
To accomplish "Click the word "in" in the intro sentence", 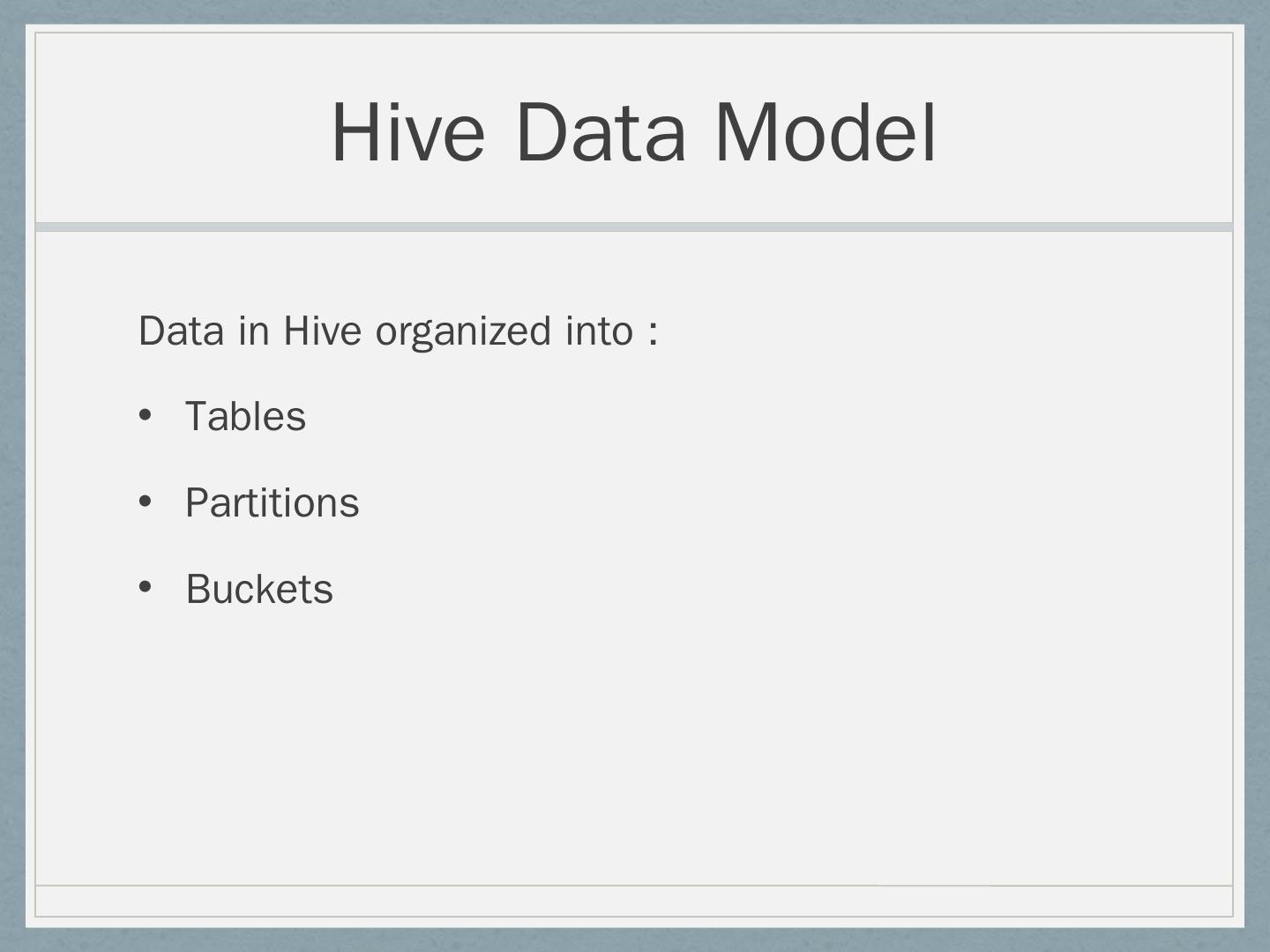I will 253,331.
